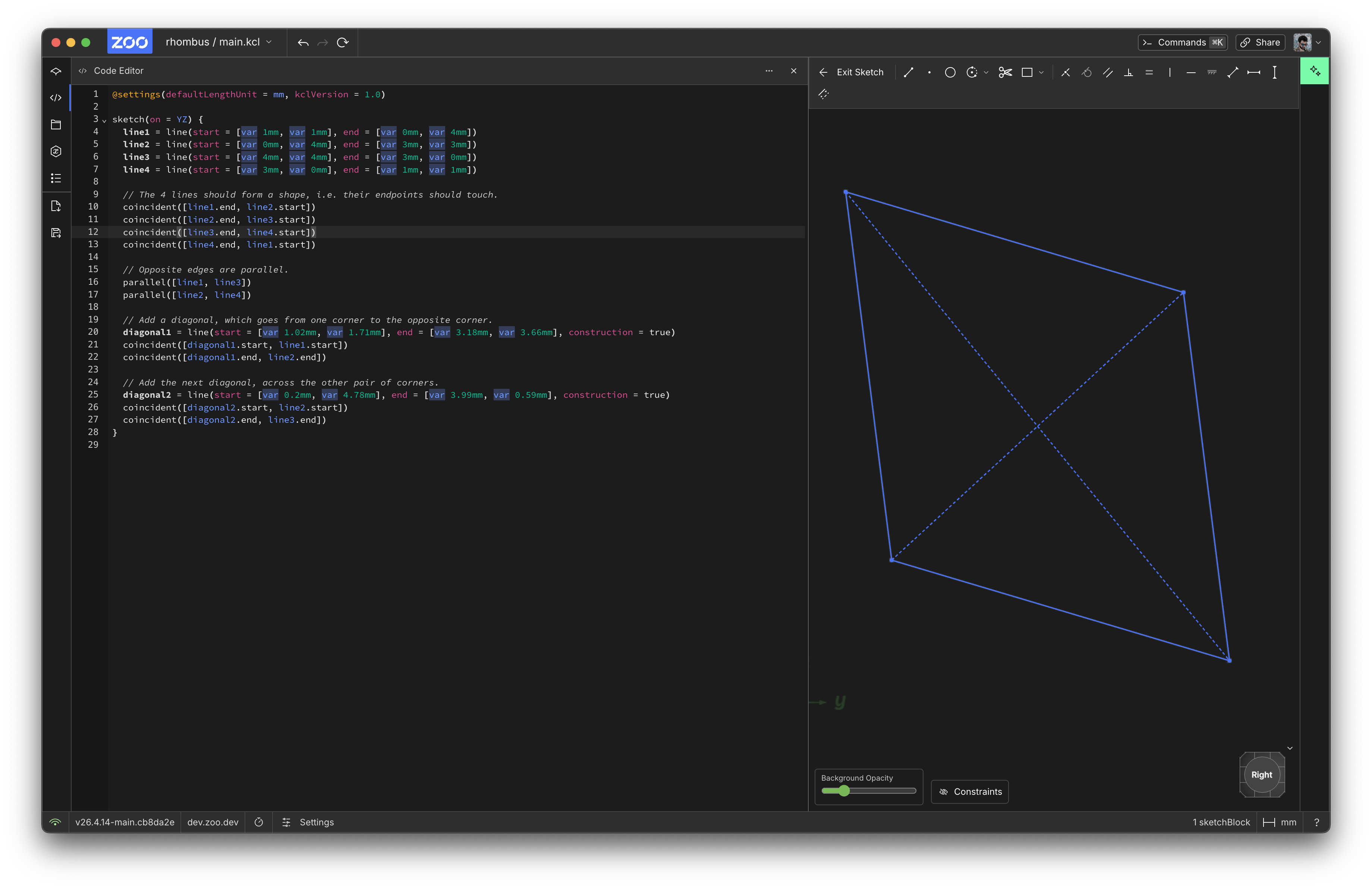Screen dimensions: 1372x888
Task: Open the rhombus / main.kcl project dropdown
Action: coord(218,42)
